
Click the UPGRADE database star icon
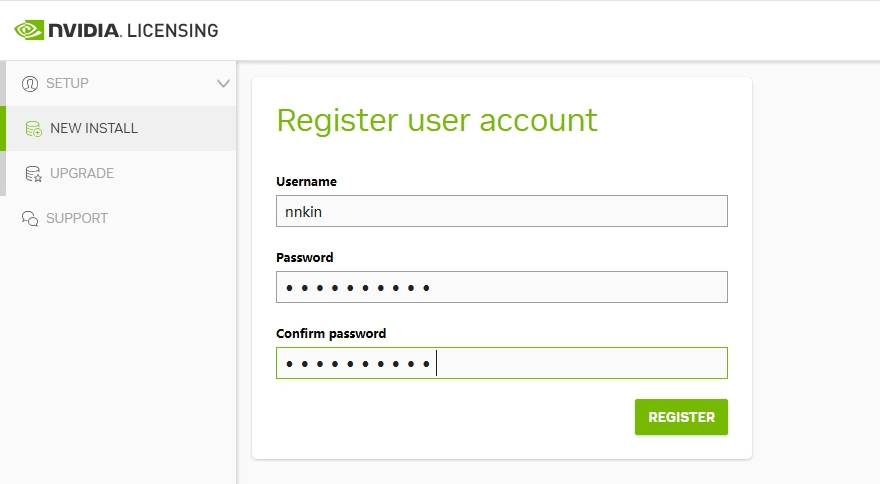tap(33, 173)
